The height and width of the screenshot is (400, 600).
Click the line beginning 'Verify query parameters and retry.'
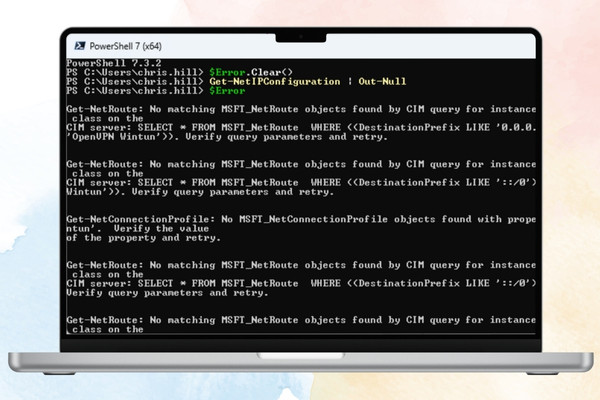[167, 293]
